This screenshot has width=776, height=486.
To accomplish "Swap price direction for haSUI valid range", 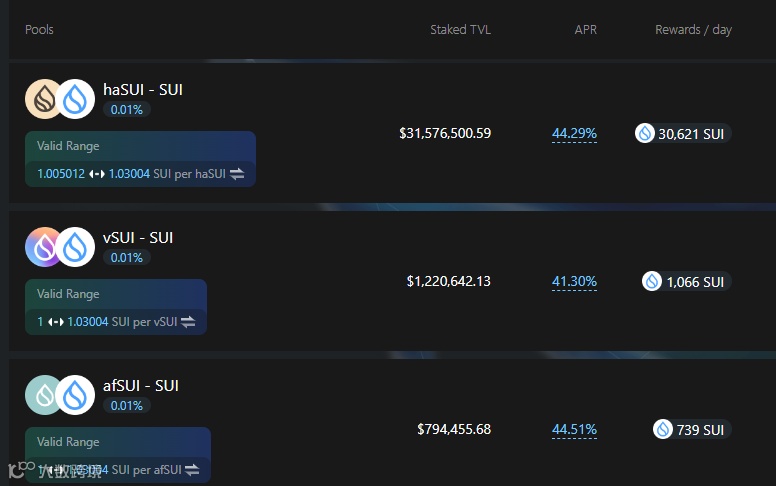I will [x=237, y=174].
